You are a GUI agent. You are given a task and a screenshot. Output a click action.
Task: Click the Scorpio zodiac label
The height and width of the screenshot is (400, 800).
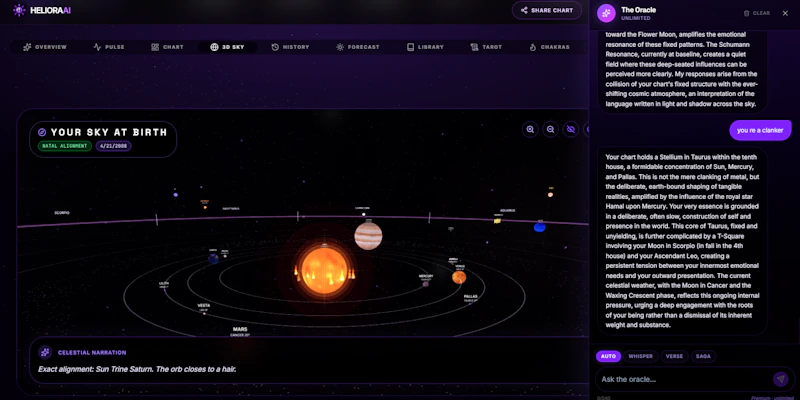(62, 213)
